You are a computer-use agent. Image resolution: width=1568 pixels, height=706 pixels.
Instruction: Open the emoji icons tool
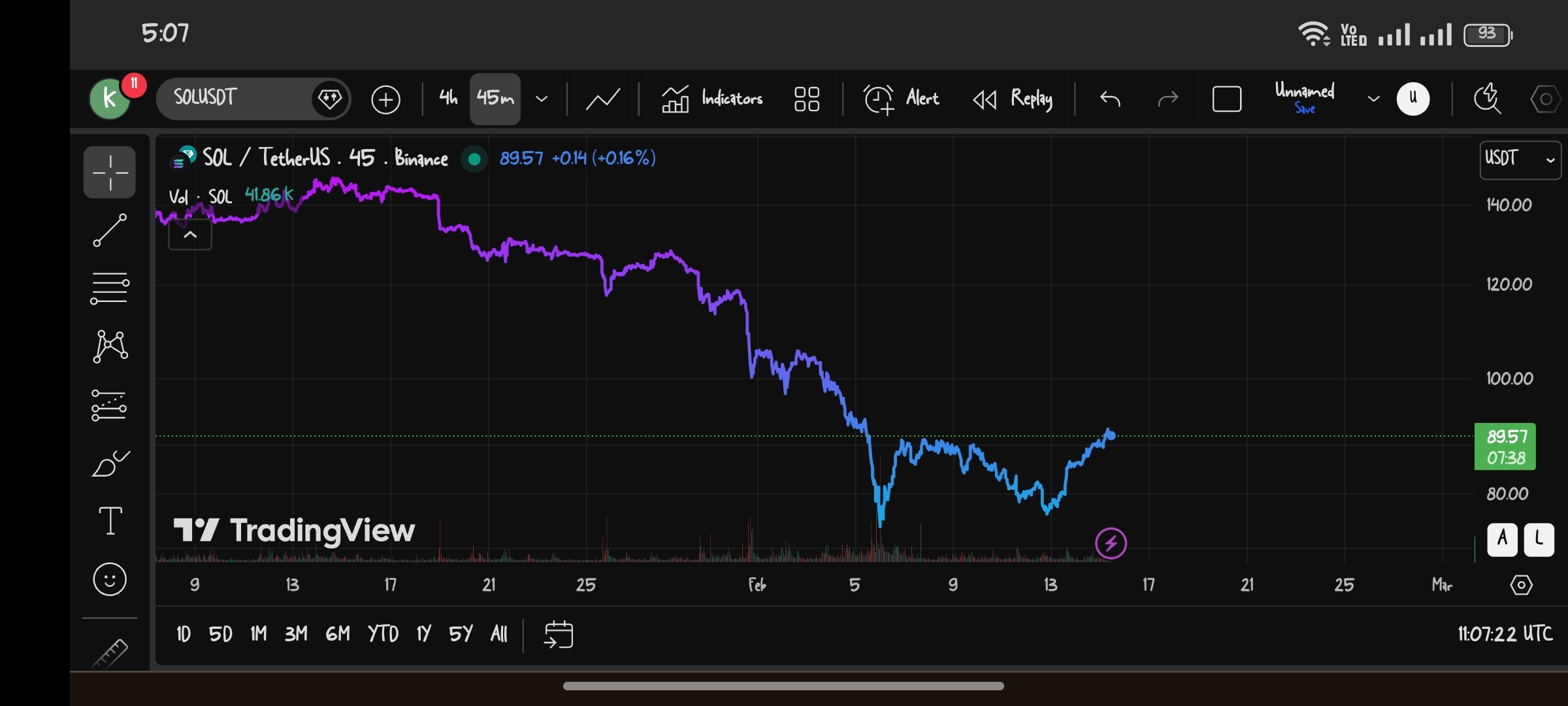(109, 579)
